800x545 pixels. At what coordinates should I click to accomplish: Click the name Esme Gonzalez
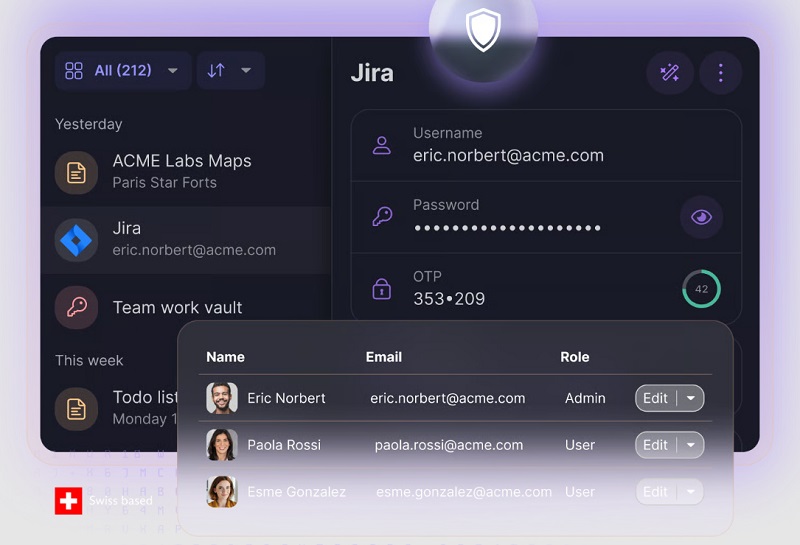coord(296,492)
